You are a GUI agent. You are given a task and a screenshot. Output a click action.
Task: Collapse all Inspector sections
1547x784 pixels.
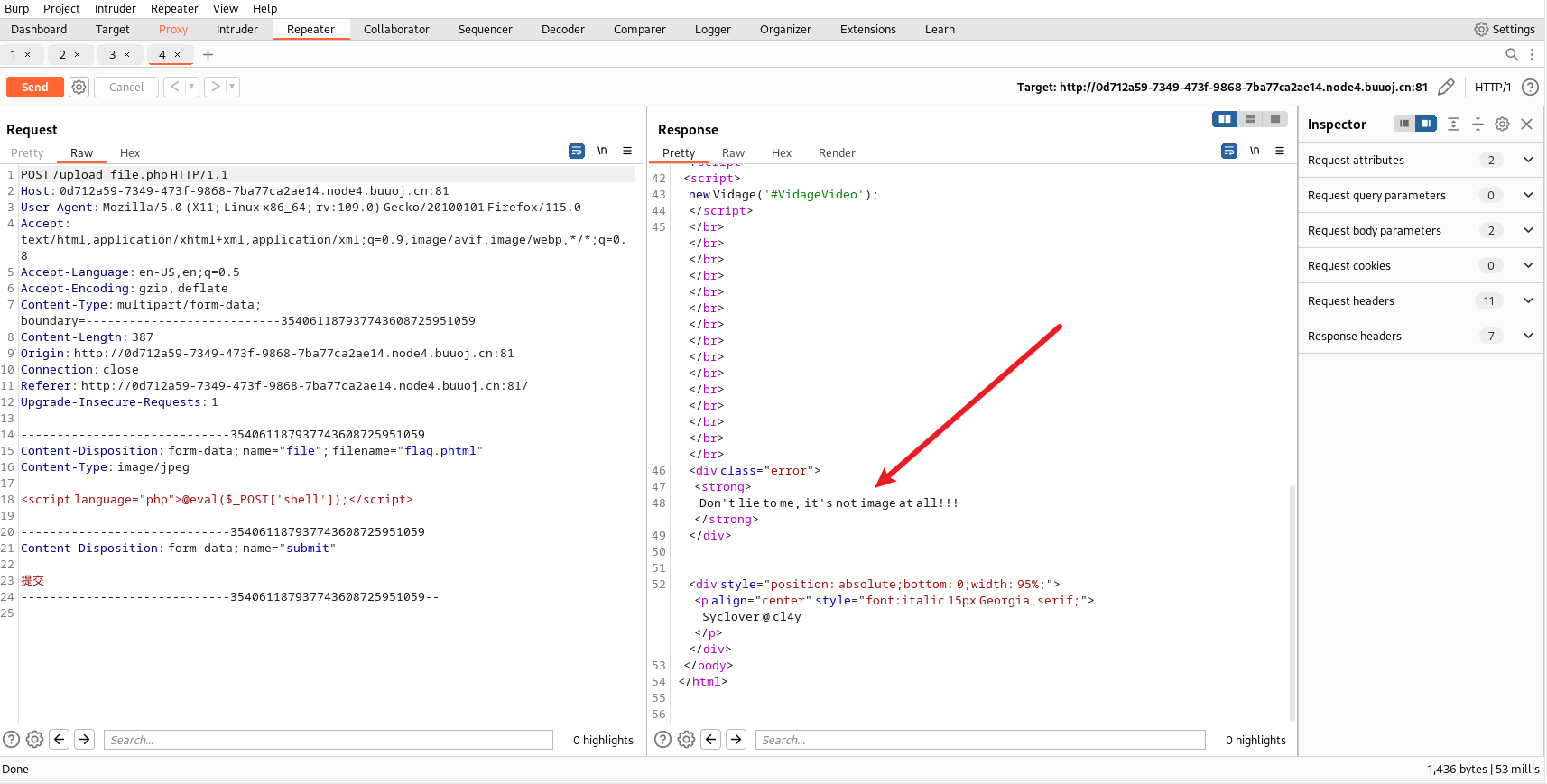pyautogui.click(x=1478, y=124)
